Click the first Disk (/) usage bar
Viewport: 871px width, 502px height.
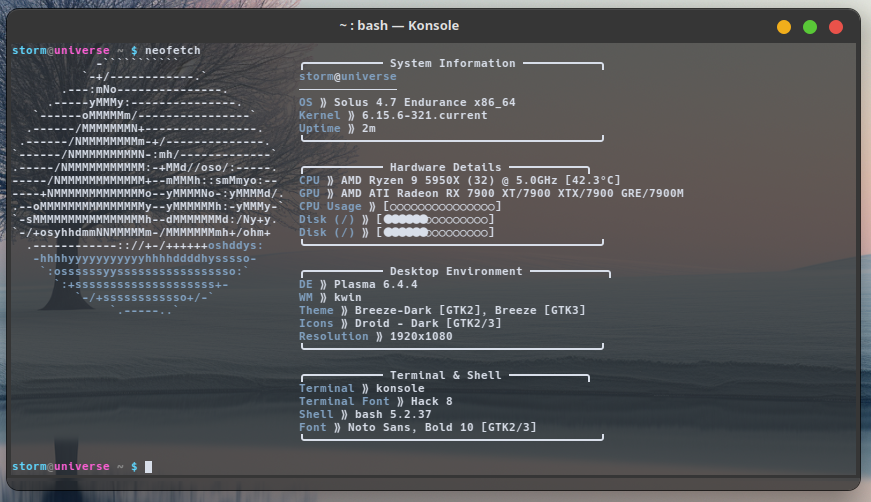(x=435, y=219)
